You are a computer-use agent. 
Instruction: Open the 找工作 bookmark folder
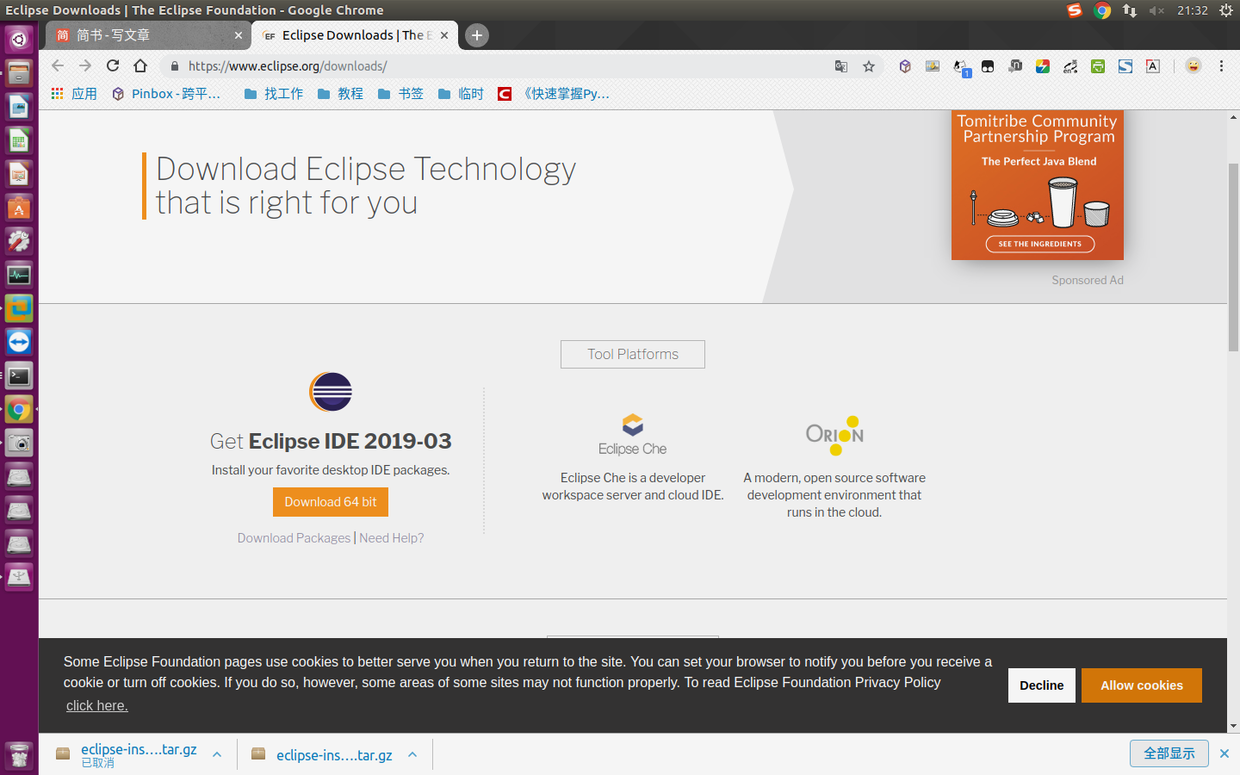pos(273,94)
